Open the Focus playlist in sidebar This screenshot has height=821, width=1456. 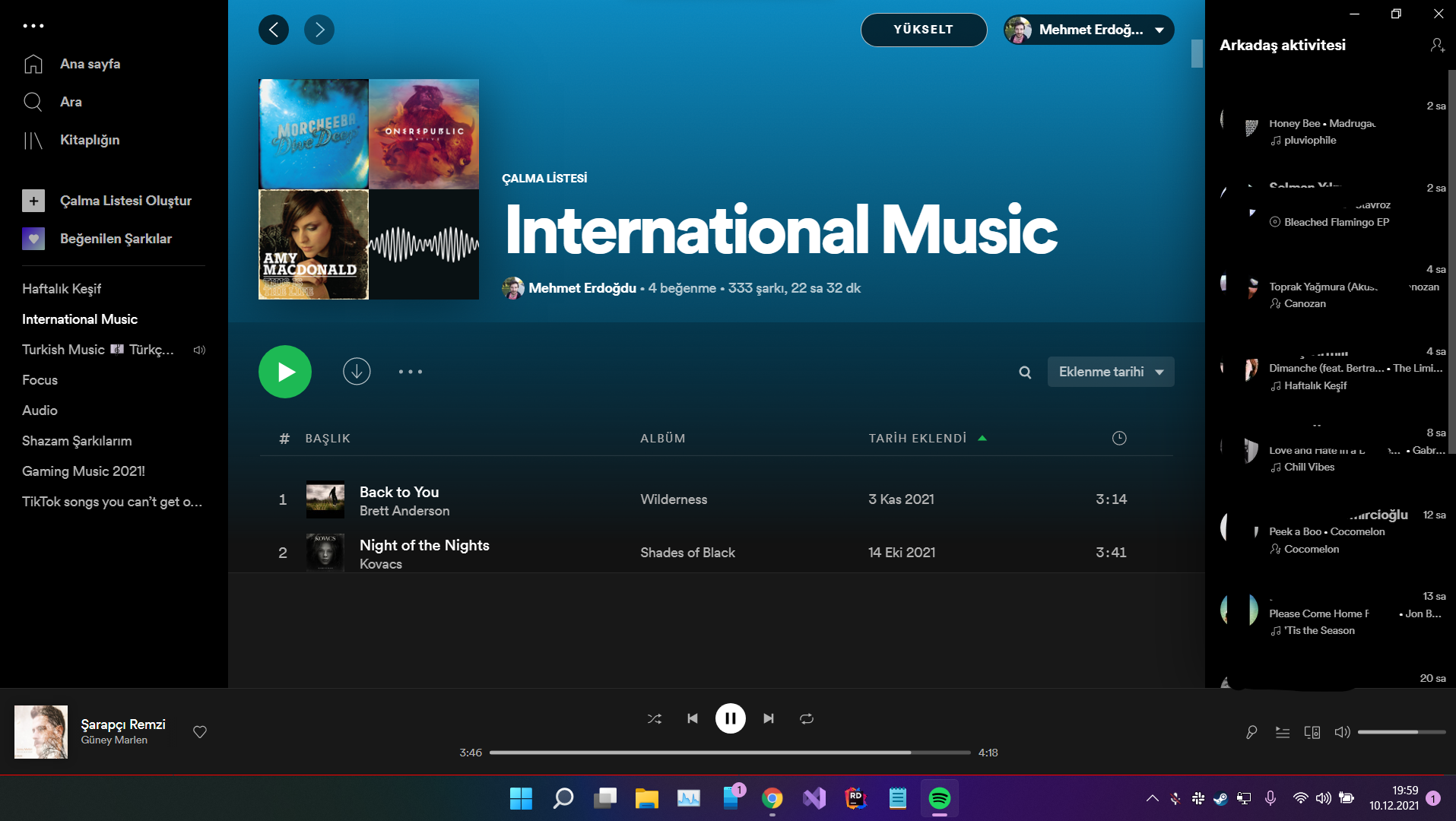pyautogui.click(x=40, y=380)
